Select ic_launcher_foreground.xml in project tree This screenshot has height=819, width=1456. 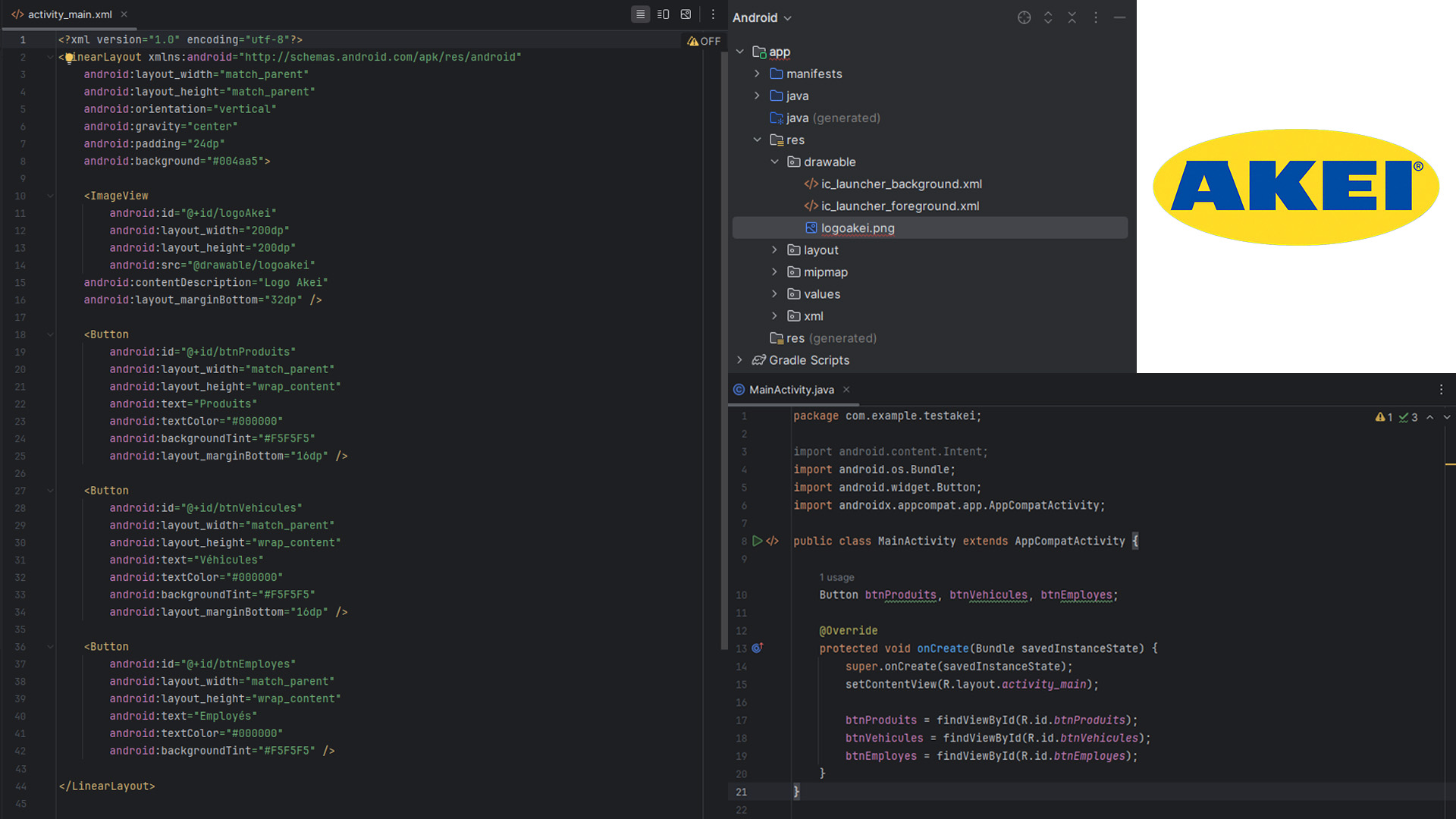[x=899, y=206]
